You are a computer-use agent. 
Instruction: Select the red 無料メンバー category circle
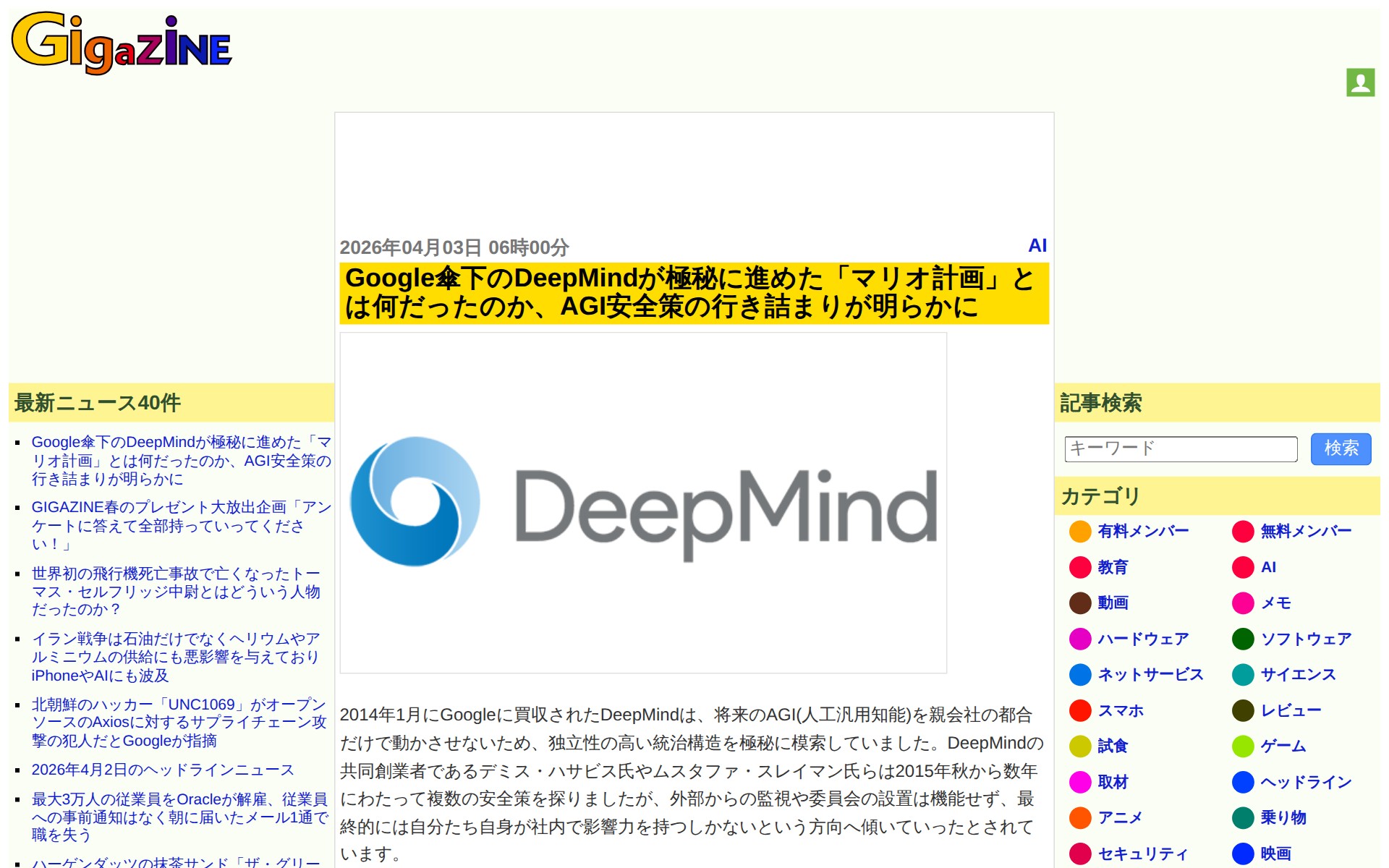(x=1243, y=532)
